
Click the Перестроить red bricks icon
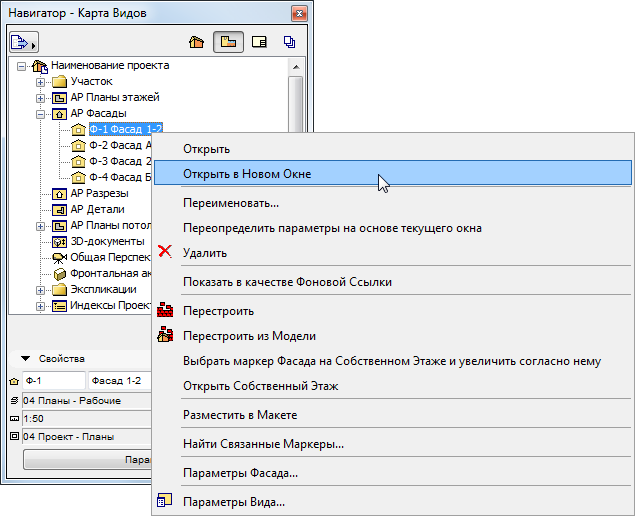pos(165,310)
